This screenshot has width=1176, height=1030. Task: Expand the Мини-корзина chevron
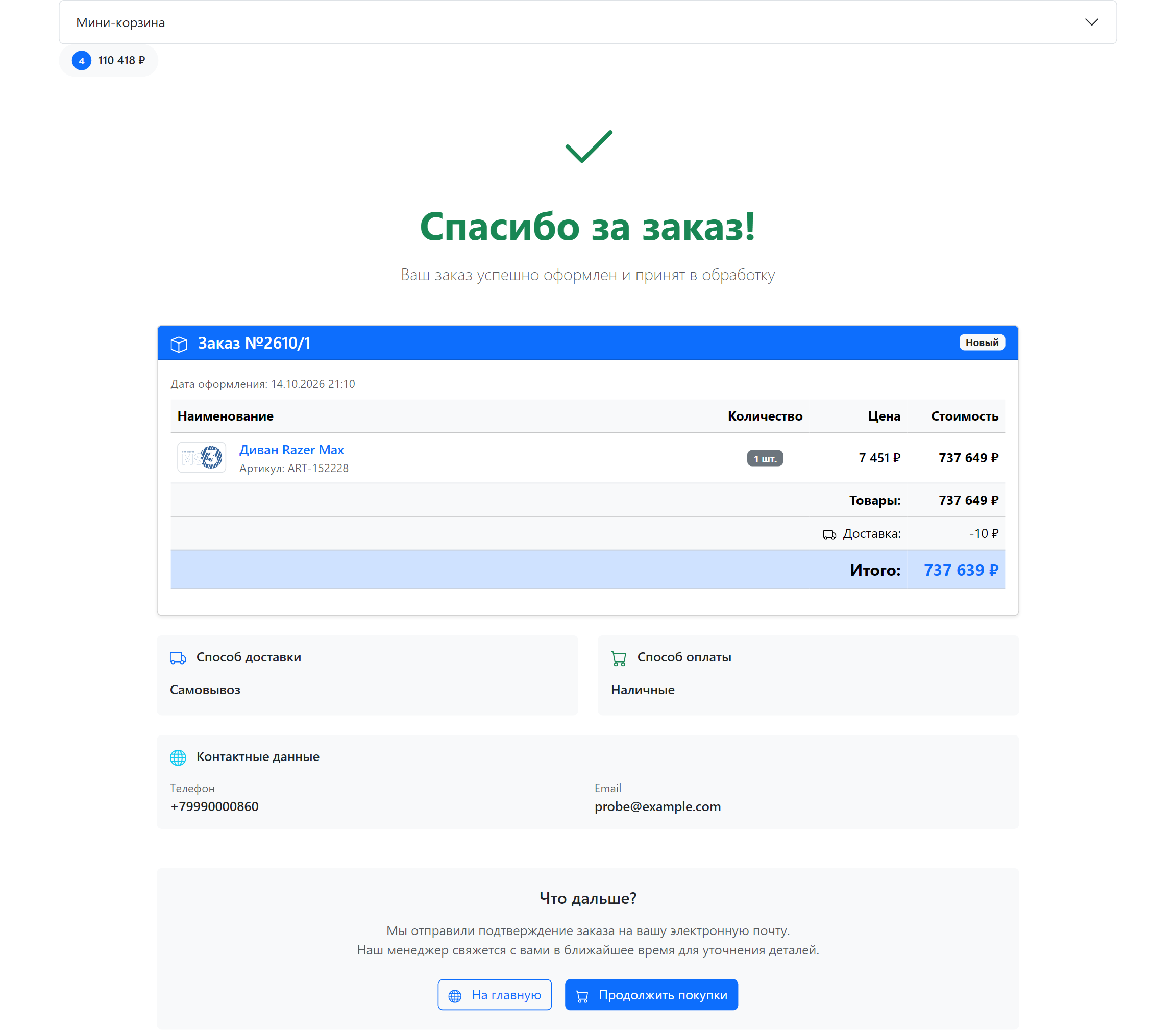1091,22
